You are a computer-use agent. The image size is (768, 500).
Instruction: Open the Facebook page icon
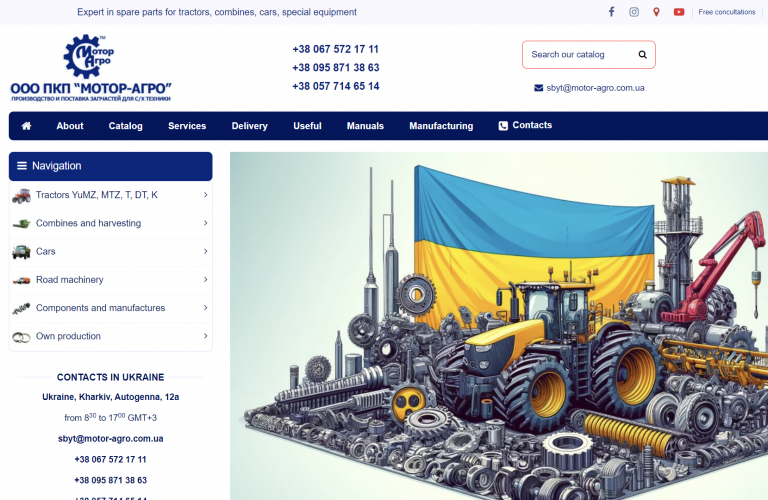611,12
